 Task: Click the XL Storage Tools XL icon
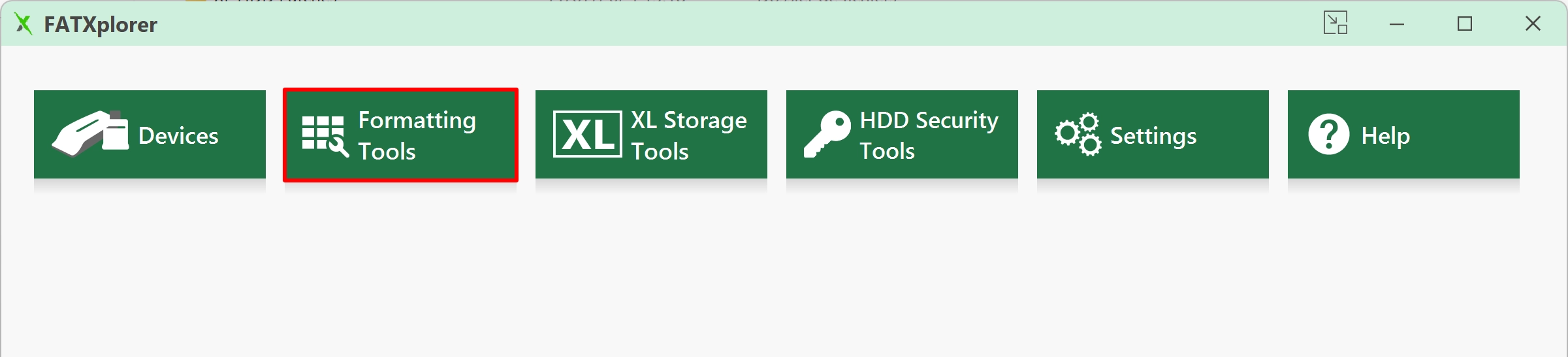point(588,134)
